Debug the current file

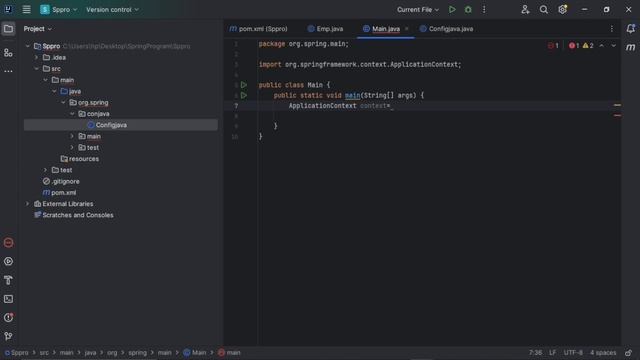tap(468, 9)
